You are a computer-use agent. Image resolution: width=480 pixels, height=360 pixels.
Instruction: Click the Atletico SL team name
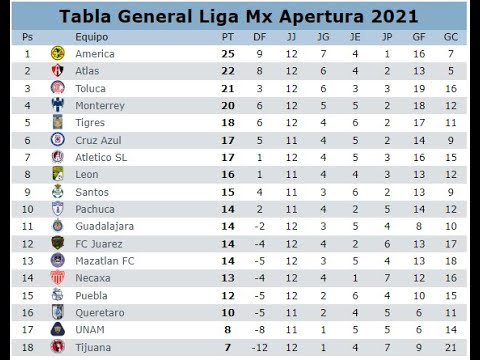tap(101, 157)
